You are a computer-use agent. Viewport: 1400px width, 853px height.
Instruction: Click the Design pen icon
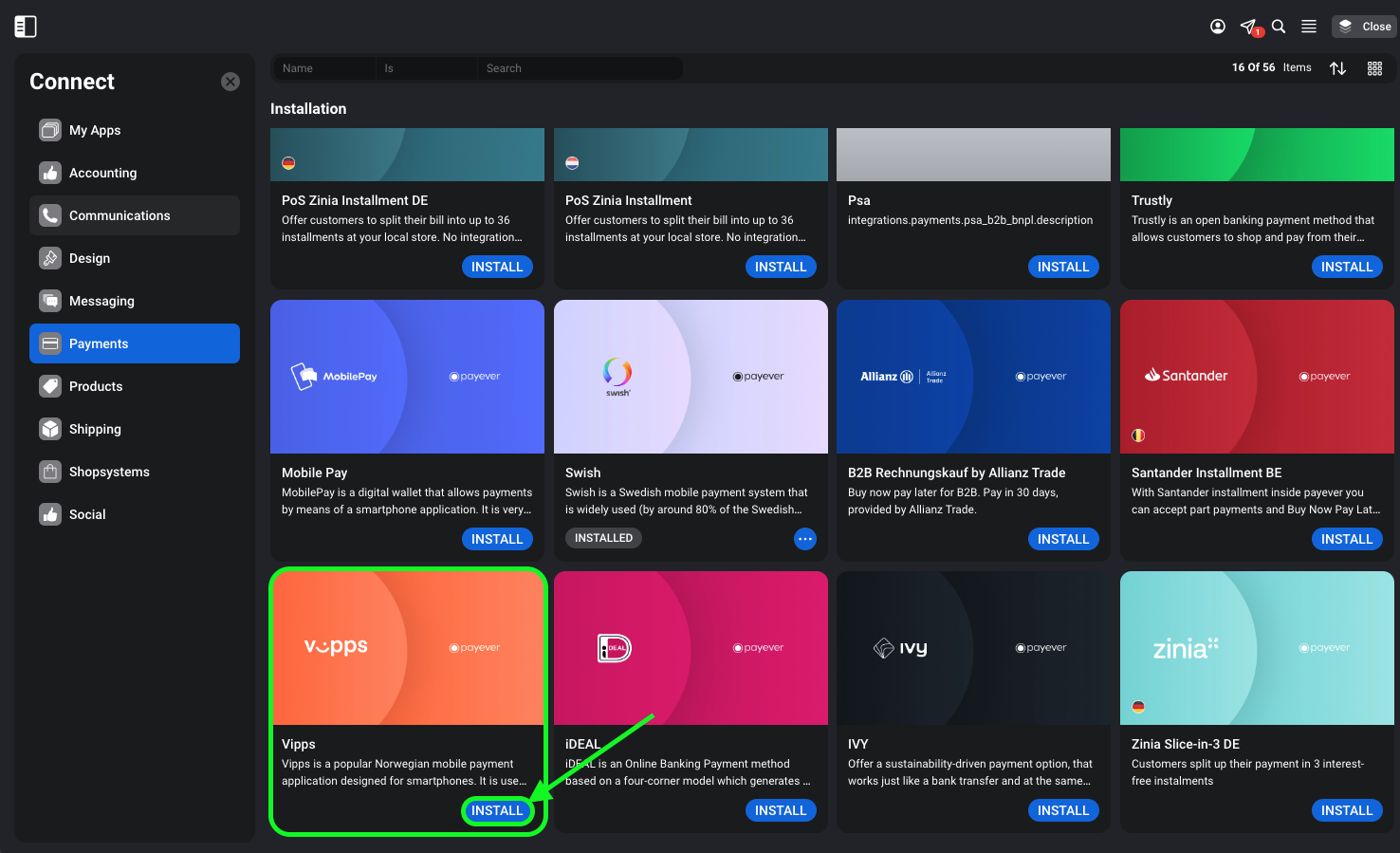click(50, 258)
